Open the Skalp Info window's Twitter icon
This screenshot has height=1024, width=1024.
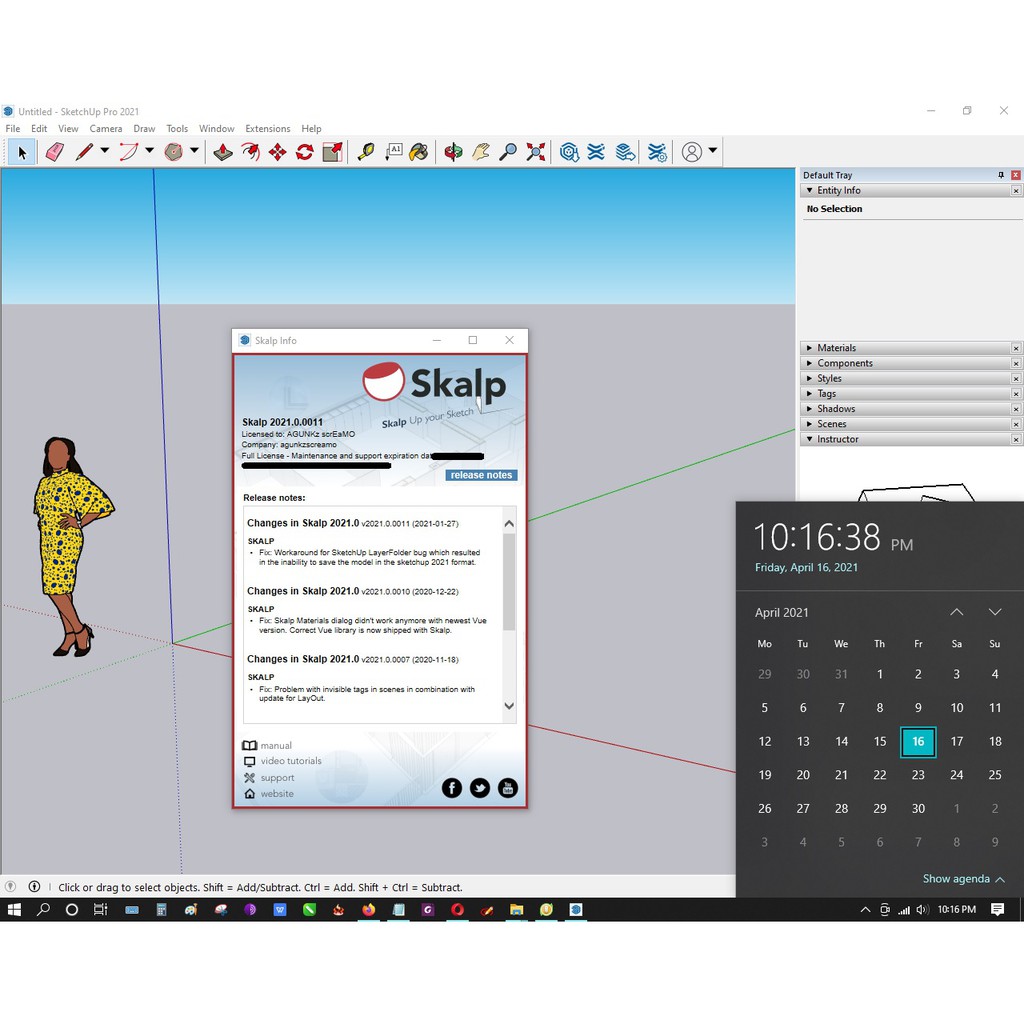480,788
